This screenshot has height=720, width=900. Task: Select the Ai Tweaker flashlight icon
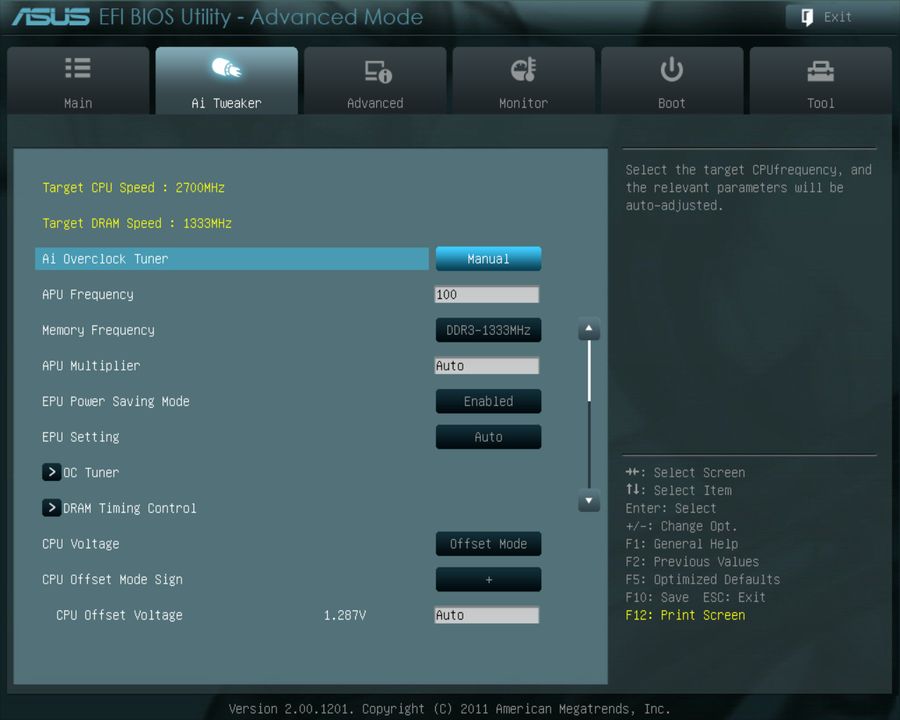tap(226, 68)
